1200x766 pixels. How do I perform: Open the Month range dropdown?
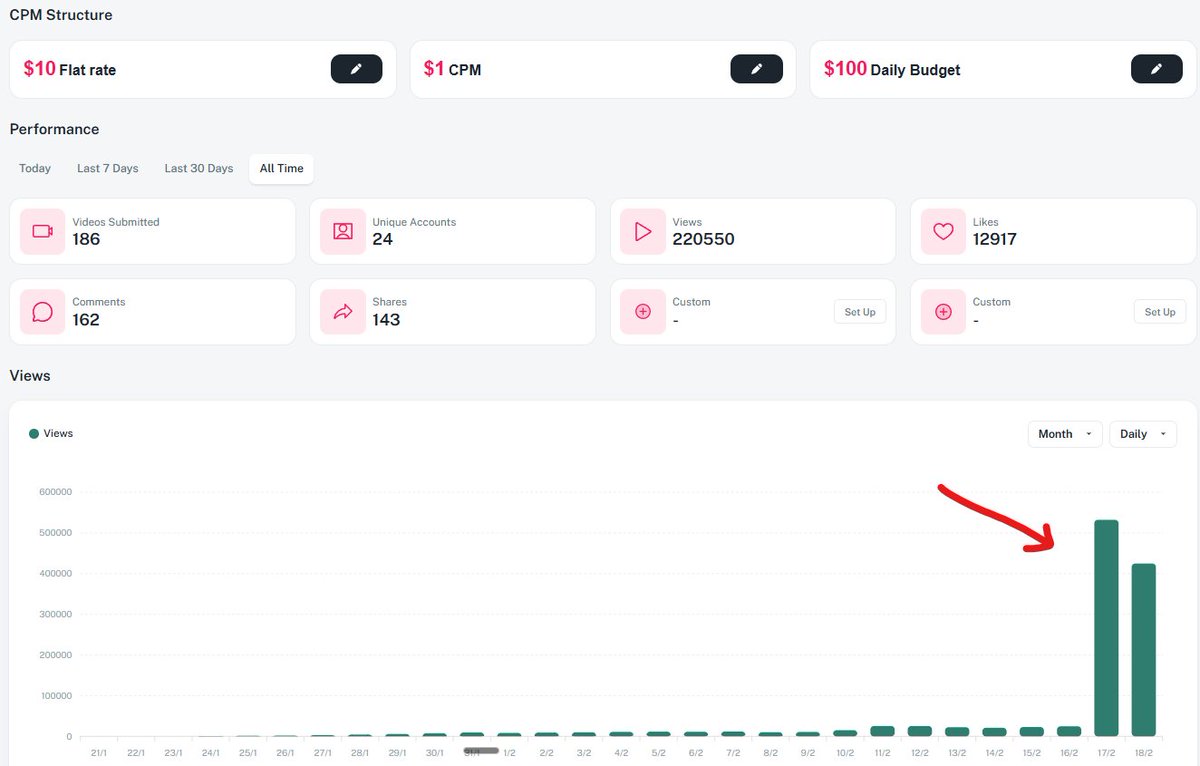coord(1065,434)
